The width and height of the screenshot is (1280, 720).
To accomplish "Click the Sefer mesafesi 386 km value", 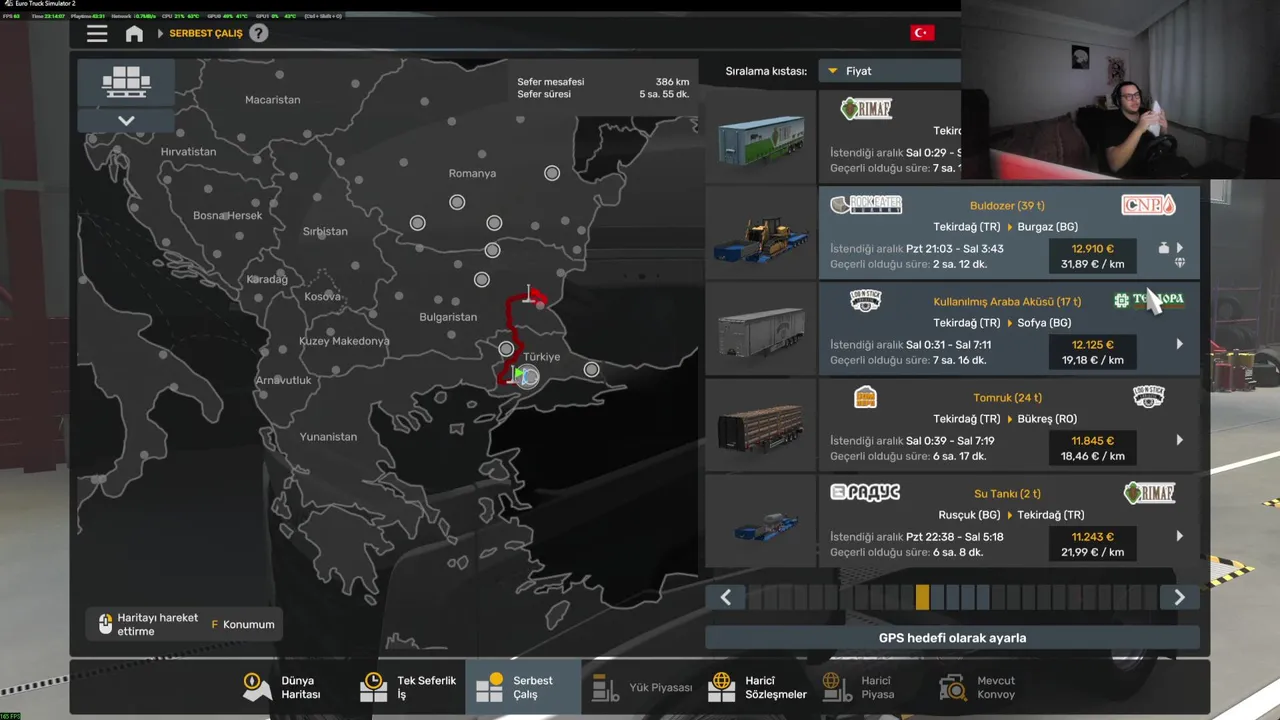I will point(672,82).
